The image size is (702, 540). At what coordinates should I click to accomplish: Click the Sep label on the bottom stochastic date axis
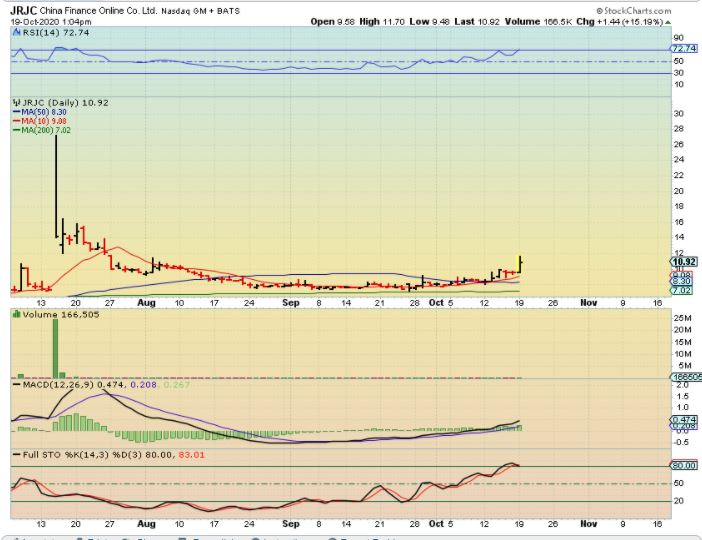click(x=291, y=524)
